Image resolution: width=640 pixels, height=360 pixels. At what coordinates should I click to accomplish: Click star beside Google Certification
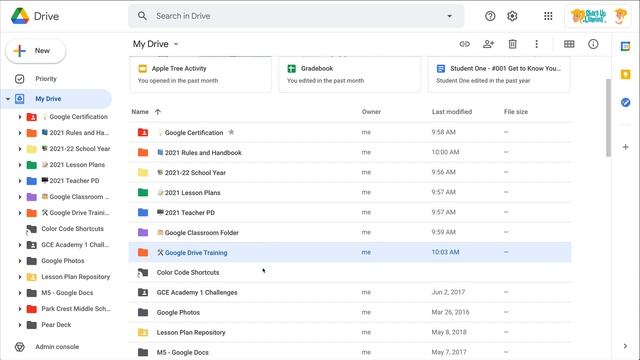[x=231, y=132]
